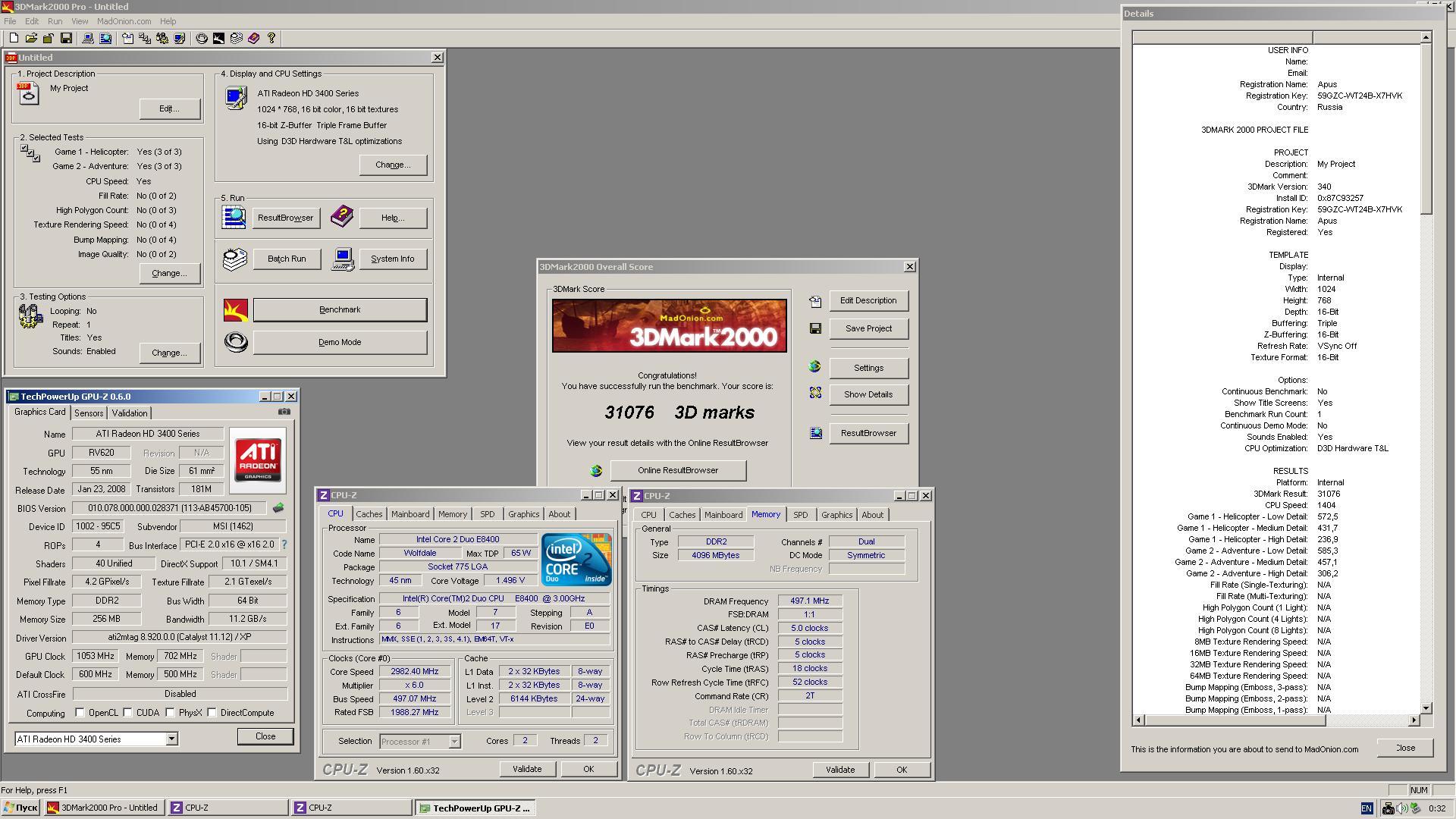Click the save floppy disk toolbar icon
Image resolution: width=1456 pixels, height=819 pixels.
click(66, 38)
